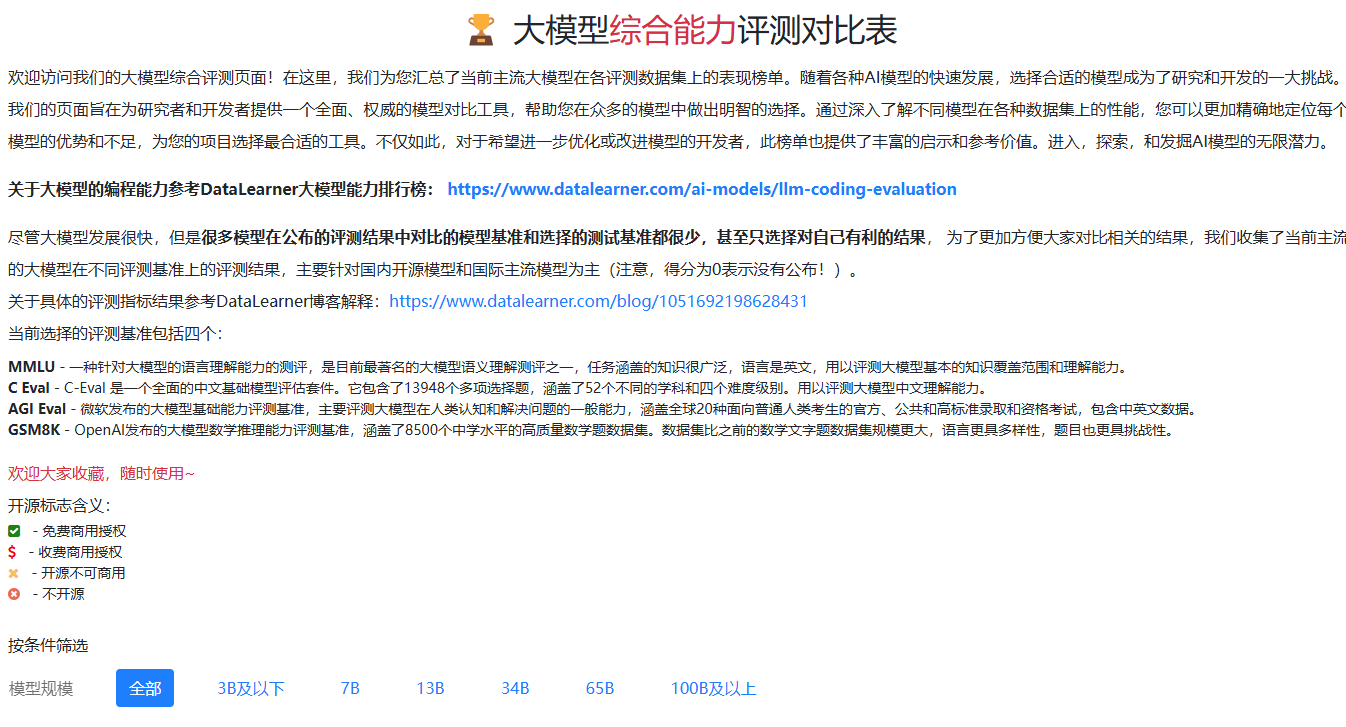Click the red 综合能力 text in title
This screenshot has width=1346, height=727.
672,31
